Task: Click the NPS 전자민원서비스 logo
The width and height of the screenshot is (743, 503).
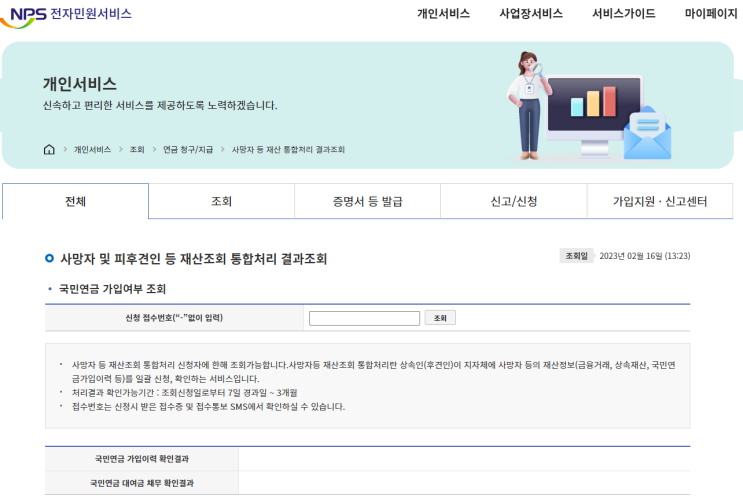Action: tap(66, 17)
